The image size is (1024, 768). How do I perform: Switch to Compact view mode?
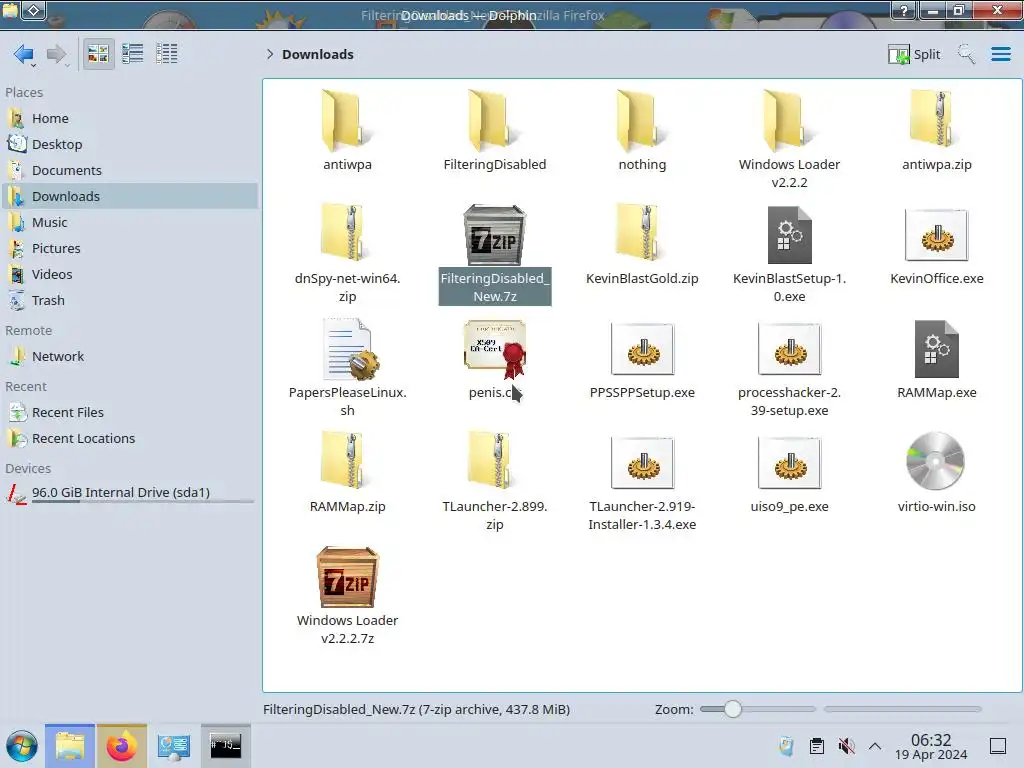coord(133,54)
